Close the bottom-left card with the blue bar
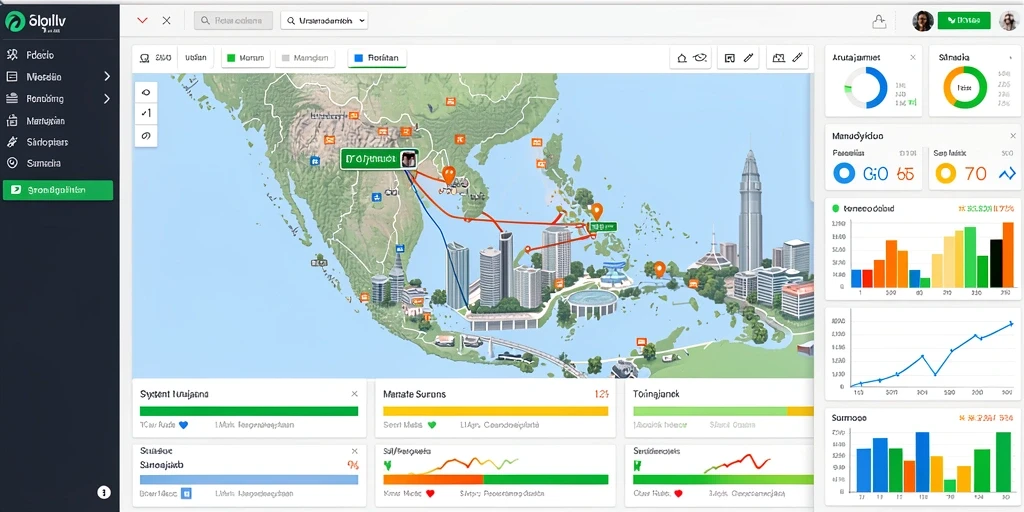 (x=355, y=451)
